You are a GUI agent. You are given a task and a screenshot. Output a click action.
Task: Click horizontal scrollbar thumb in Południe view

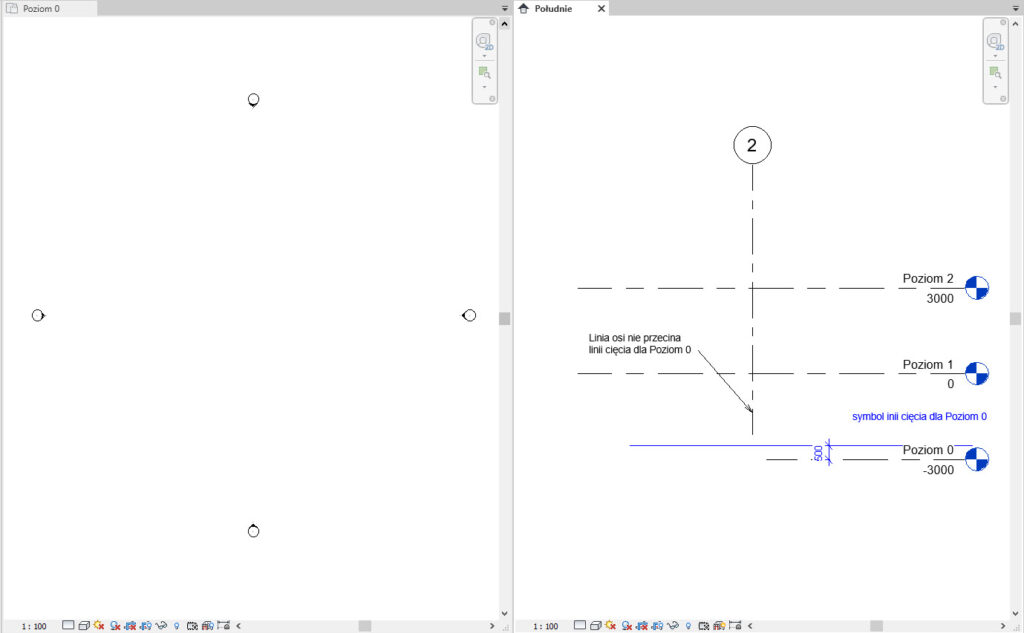point(876,626)
